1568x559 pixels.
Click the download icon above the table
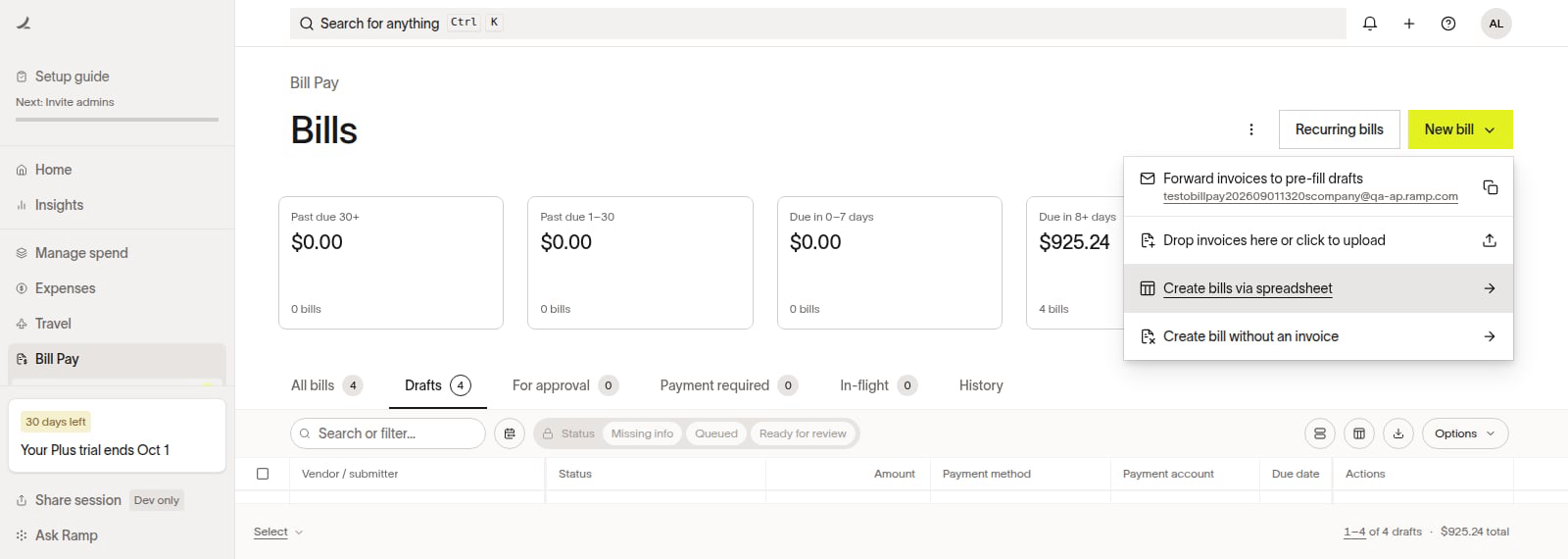[x=1398, y=433]
